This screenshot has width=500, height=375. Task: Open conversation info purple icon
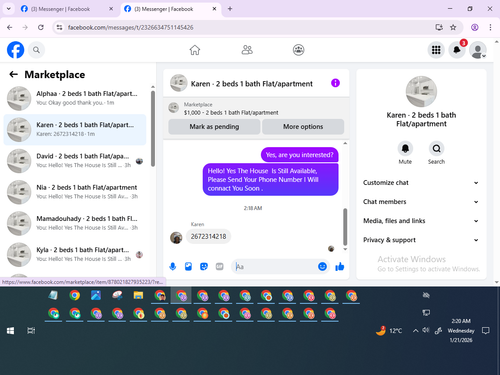(x=335, y=83)
